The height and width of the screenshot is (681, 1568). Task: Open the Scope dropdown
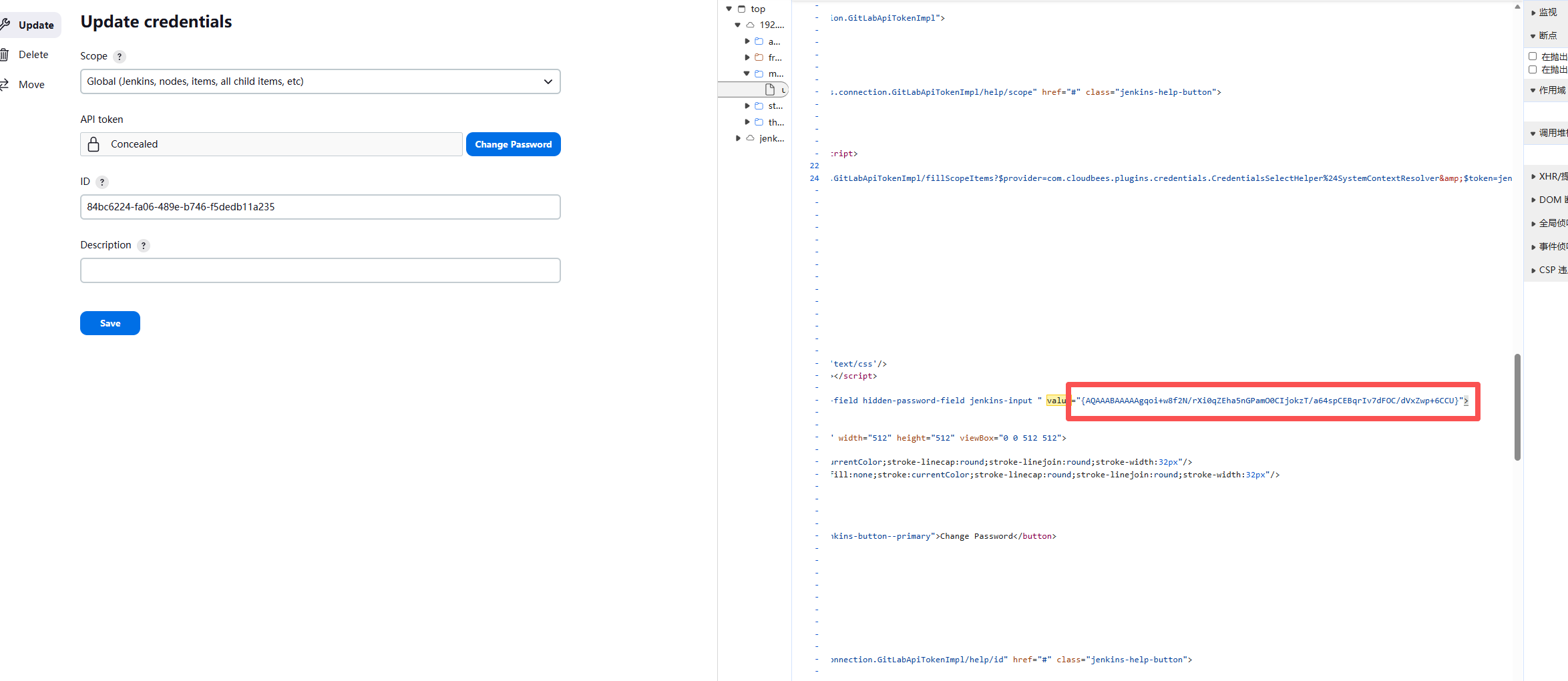pyautogui.click(x=321, y=81)
